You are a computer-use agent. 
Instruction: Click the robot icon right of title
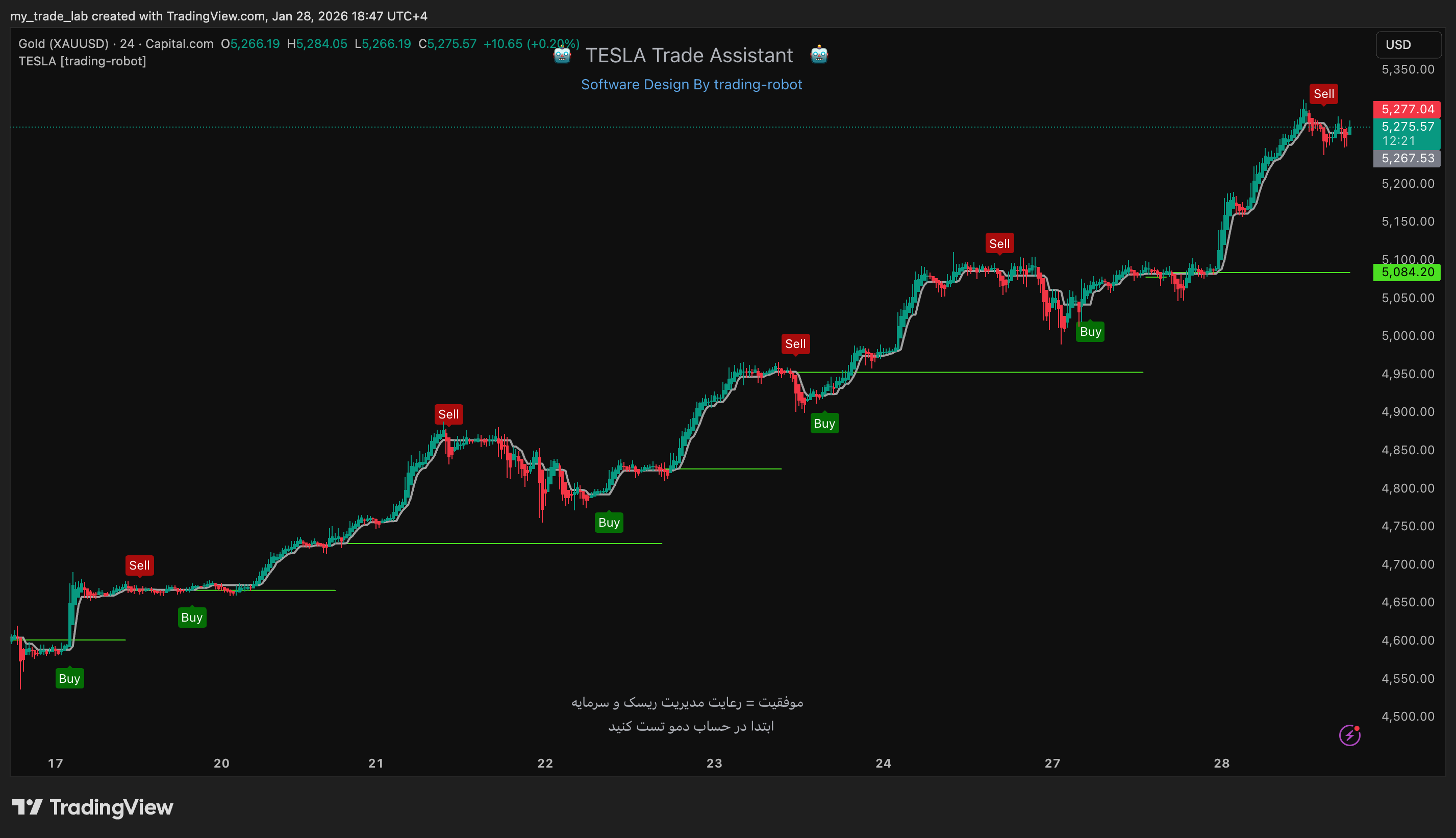819,55
